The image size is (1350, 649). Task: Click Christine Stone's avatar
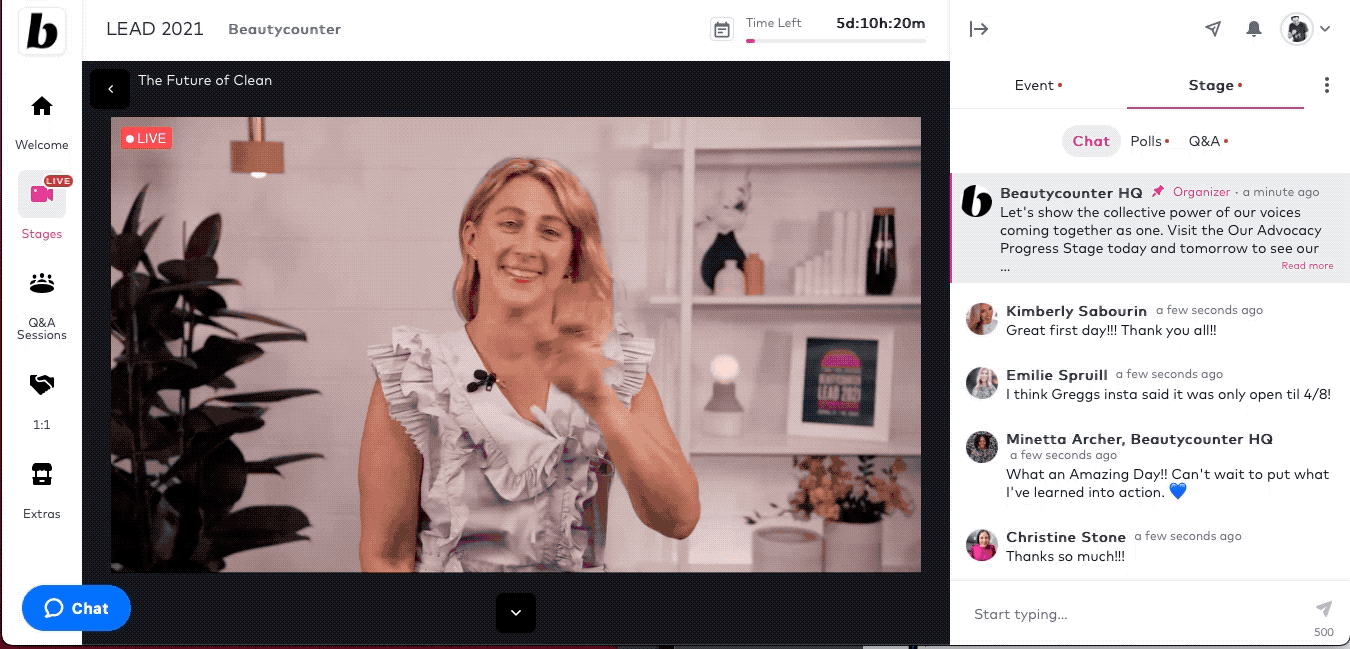tap(982, 545)
